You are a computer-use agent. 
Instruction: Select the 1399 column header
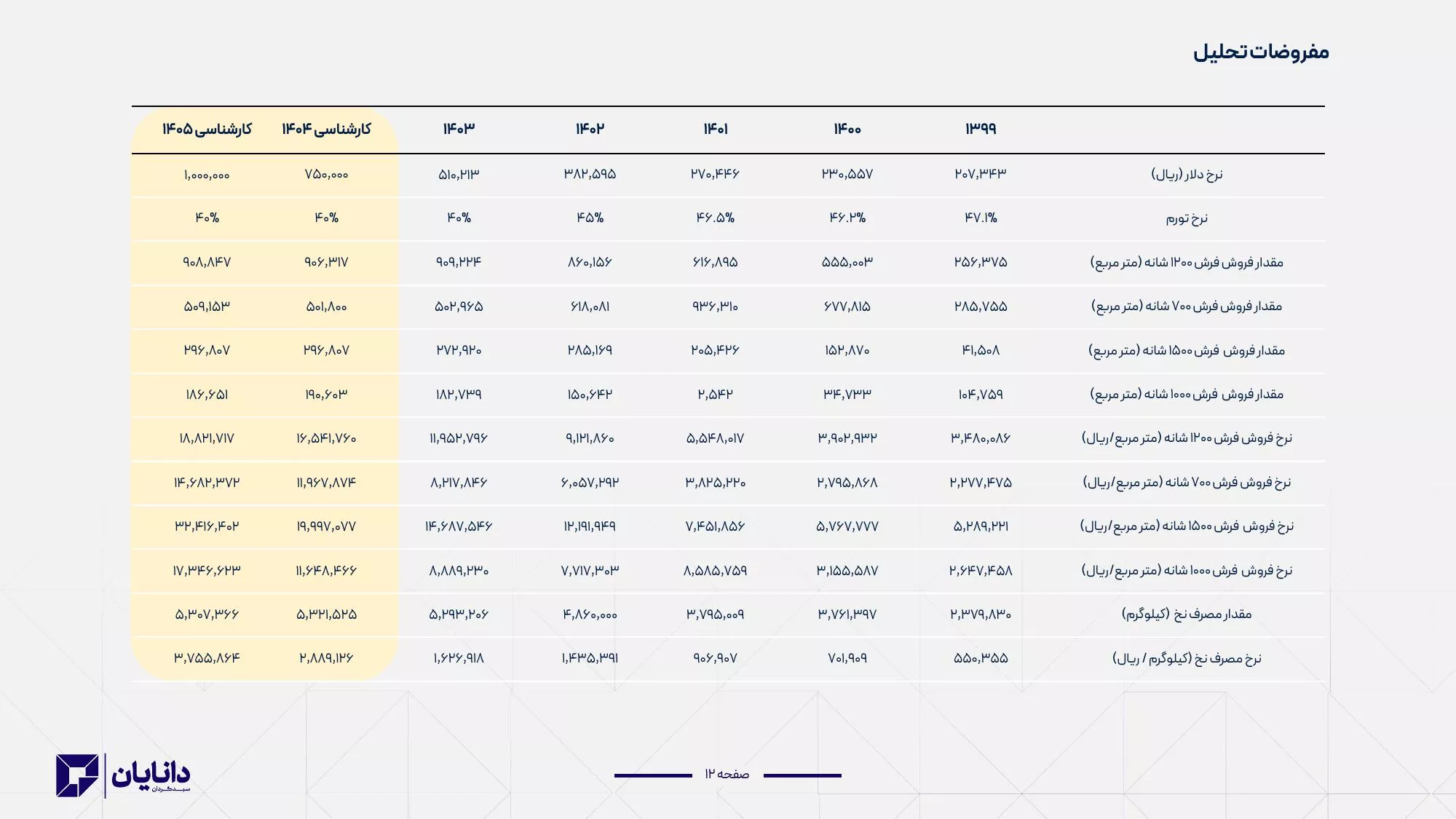click(x=981, y=129)
